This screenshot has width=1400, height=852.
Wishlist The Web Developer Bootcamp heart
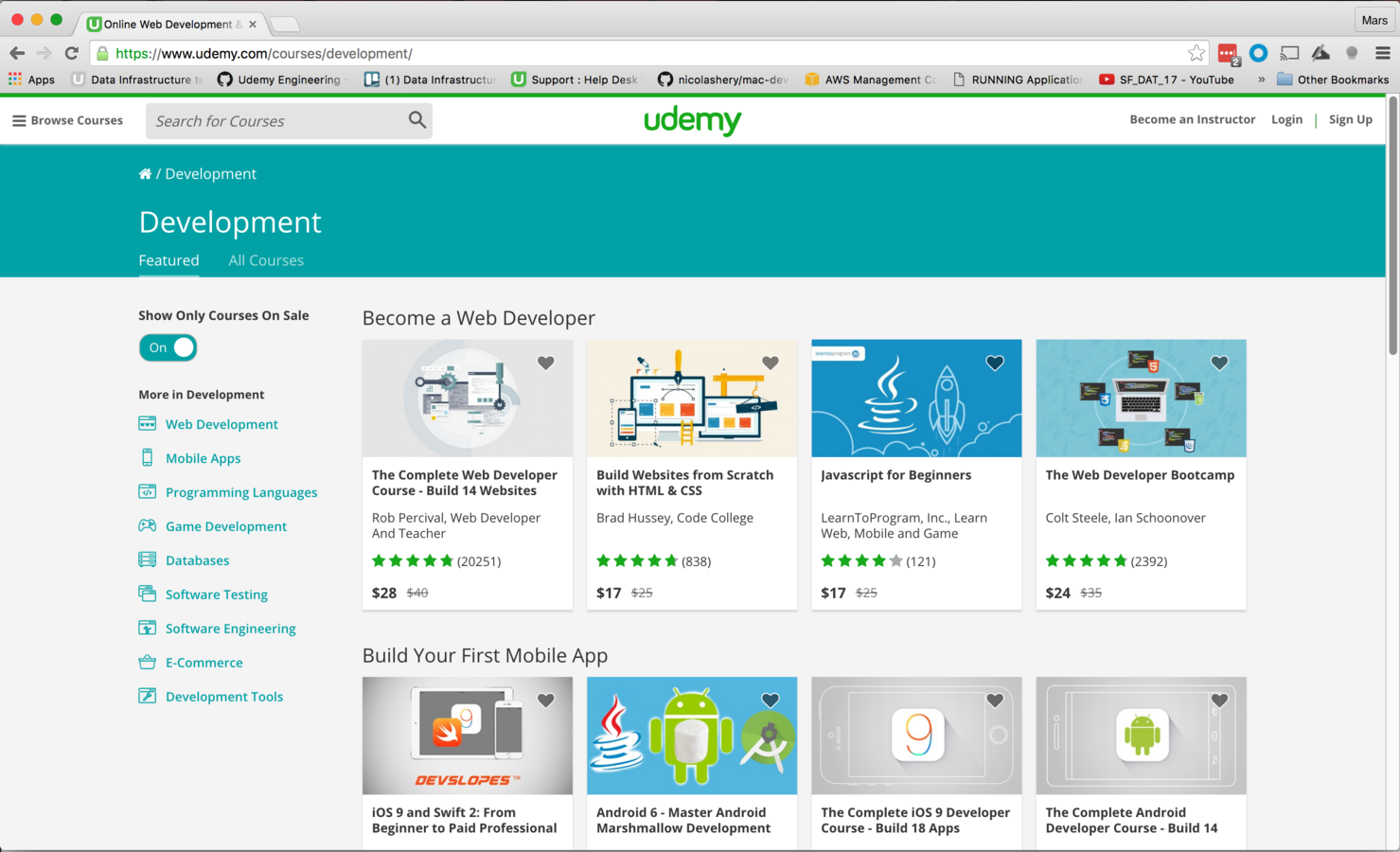(x=1219, y=363)
